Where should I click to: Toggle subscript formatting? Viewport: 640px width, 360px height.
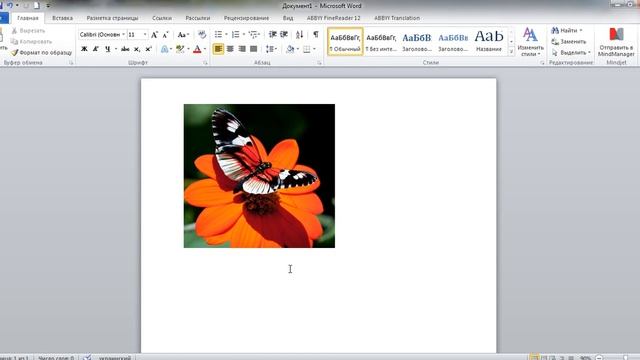point(137,49)
